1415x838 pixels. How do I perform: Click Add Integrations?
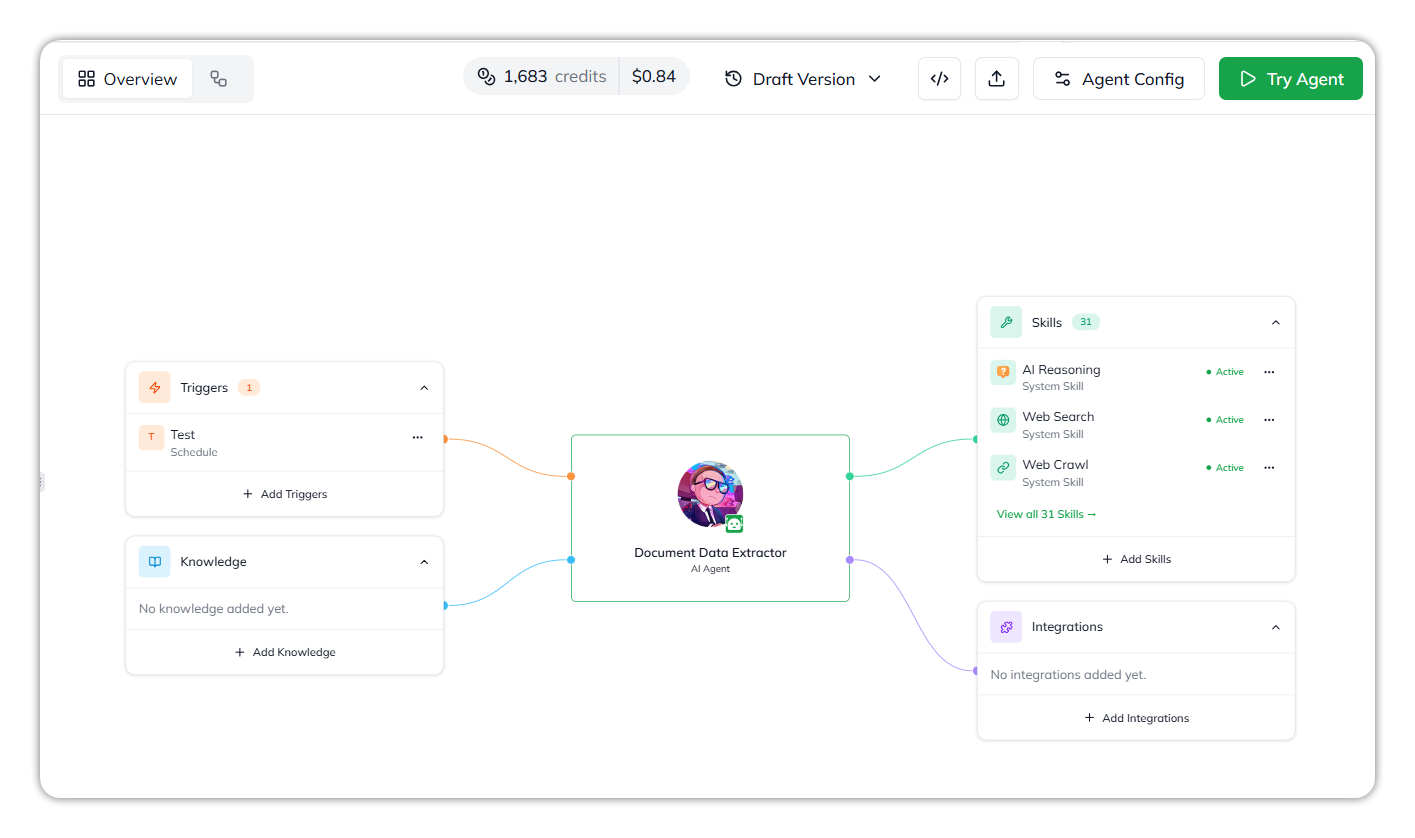(x=1136, y=718)
